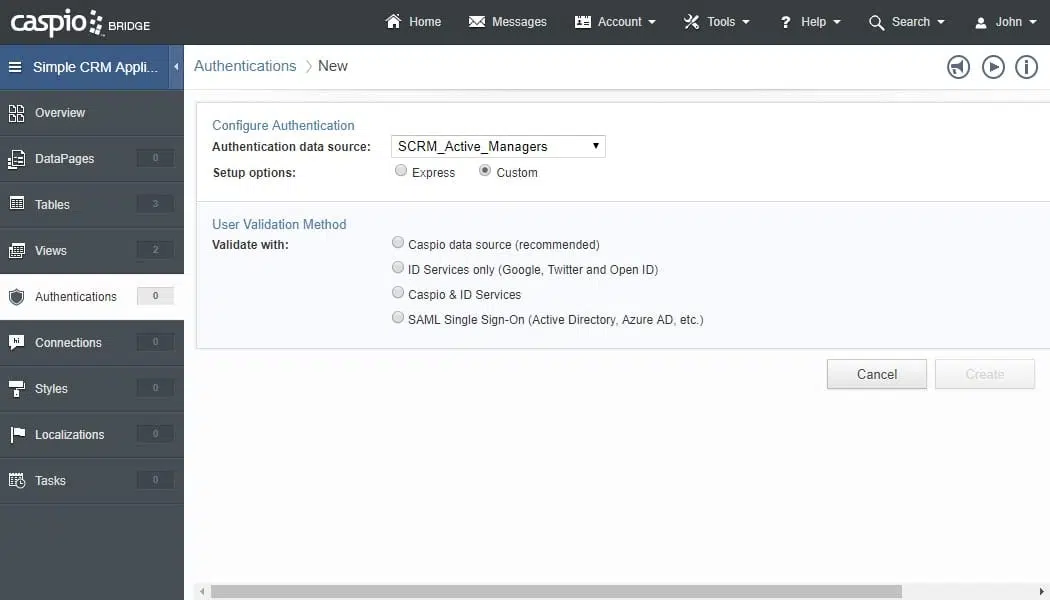1050x600 pixels.
Task: Click the megaphone announcements icon
Action: pos(958,67)
